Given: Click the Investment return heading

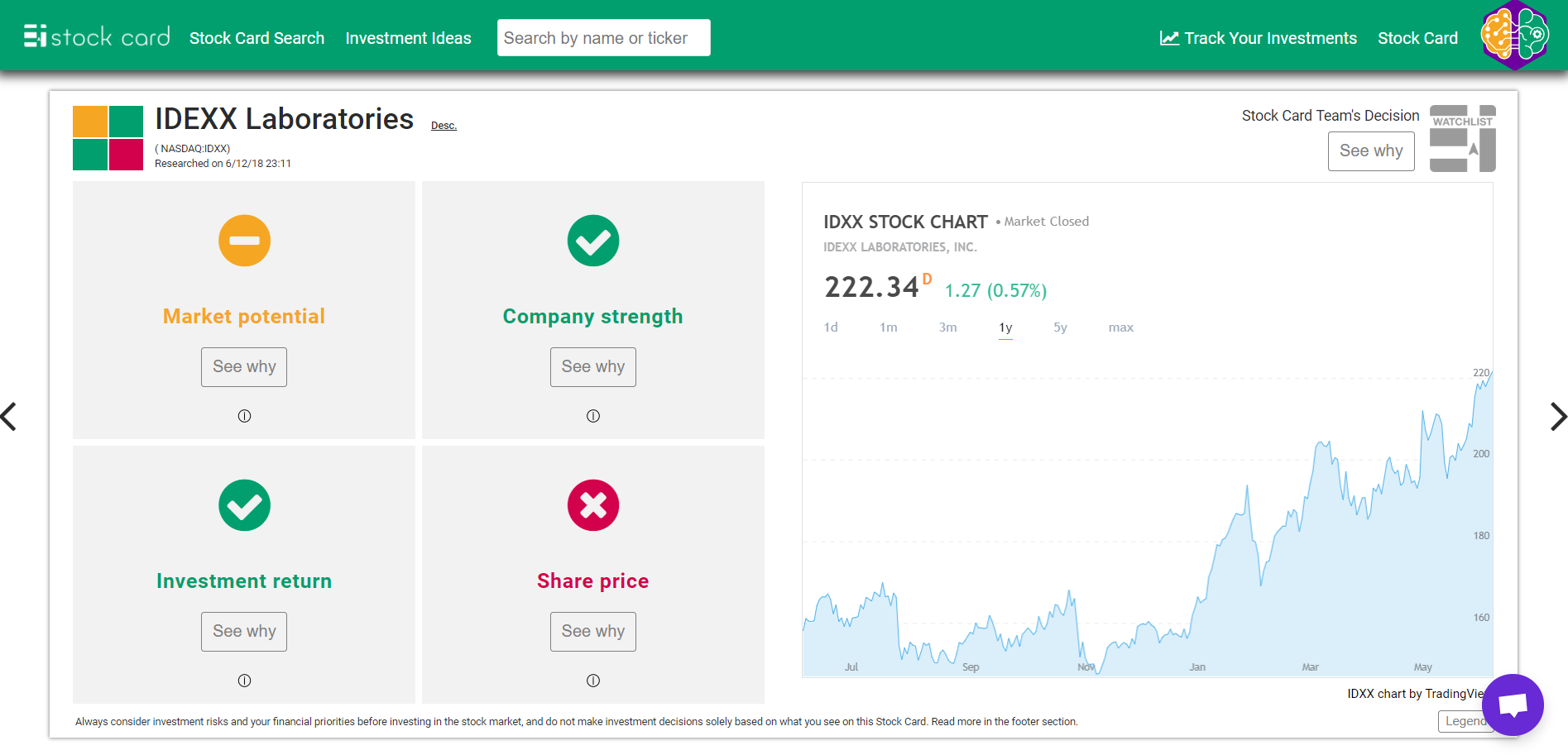Looking at the screenshot, I should [244, 581].
